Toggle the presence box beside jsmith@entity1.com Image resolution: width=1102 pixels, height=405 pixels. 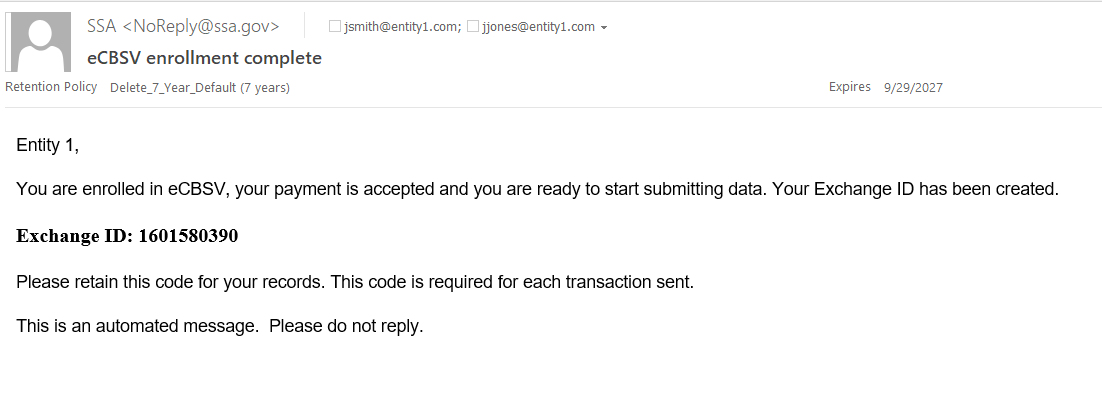335,27
